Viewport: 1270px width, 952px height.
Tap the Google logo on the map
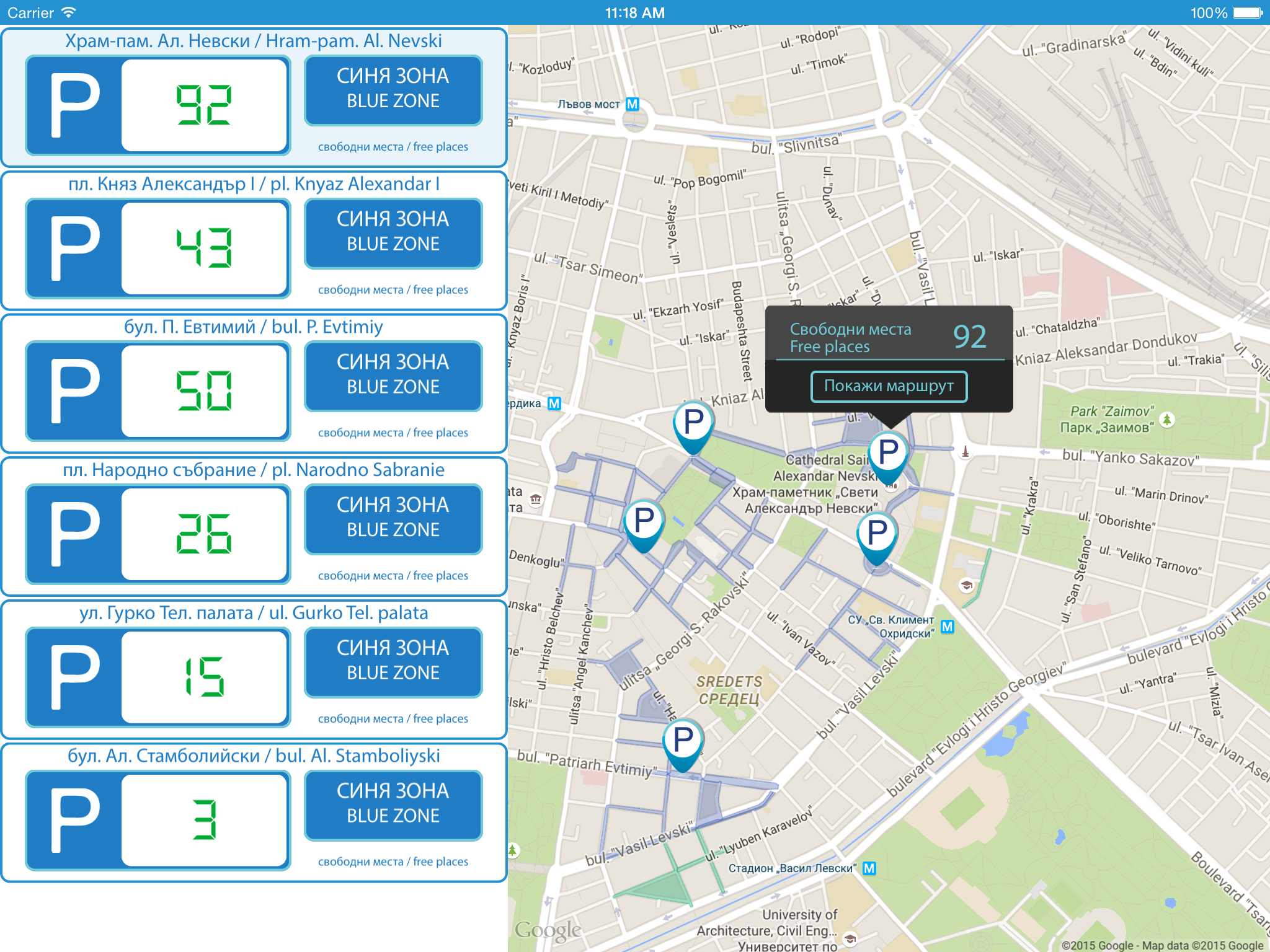coord(548,930)
